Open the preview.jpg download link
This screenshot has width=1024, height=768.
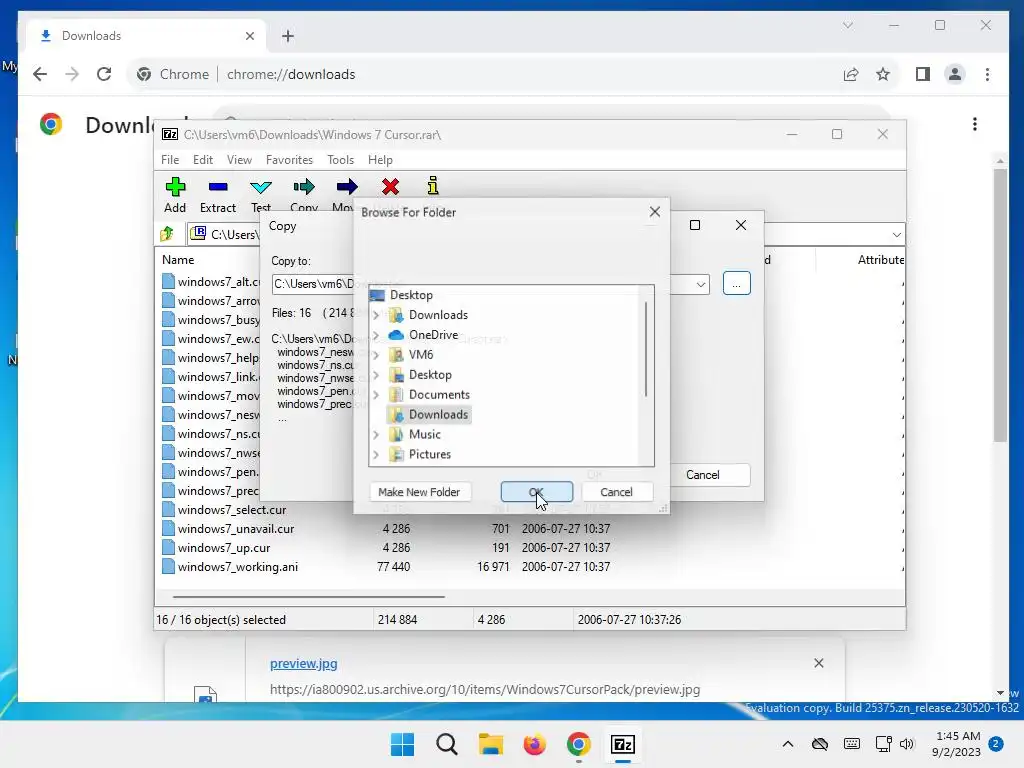pos(304,664)
